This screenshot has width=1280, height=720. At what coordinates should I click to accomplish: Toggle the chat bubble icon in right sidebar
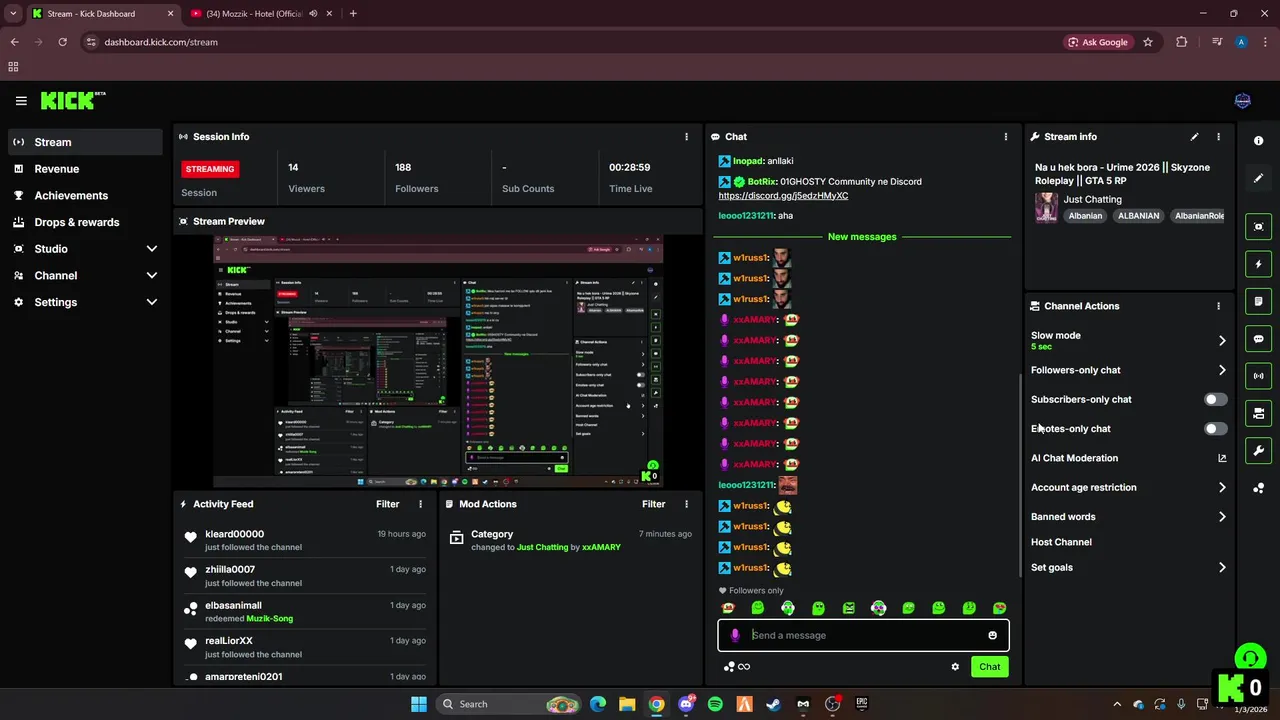coord(1258,339)
